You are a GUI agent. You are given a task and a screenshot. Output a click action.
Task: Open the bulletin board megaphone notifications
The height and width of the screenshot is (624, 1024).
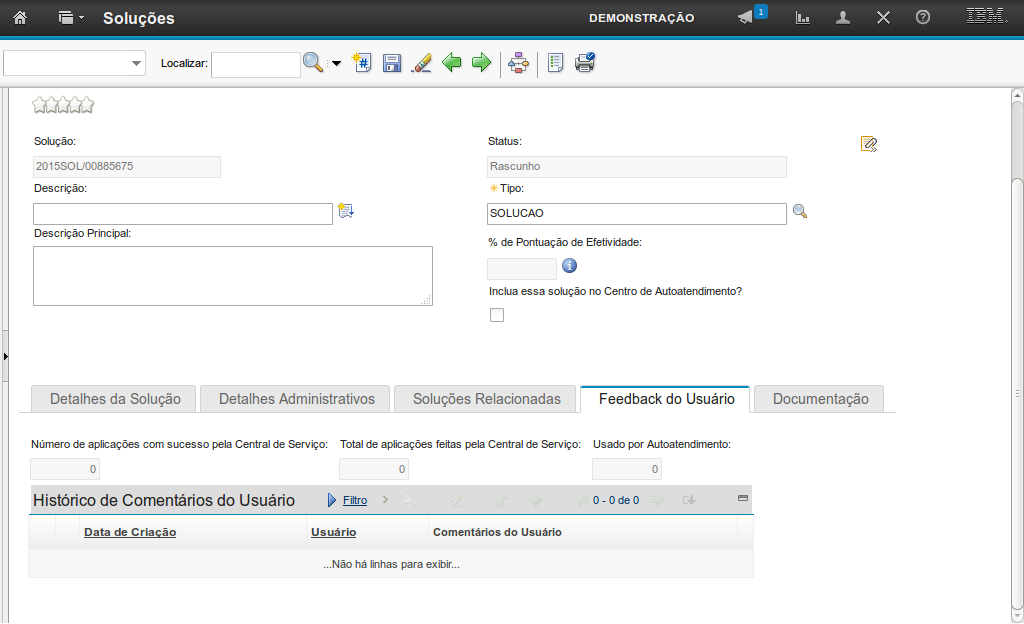747,18
